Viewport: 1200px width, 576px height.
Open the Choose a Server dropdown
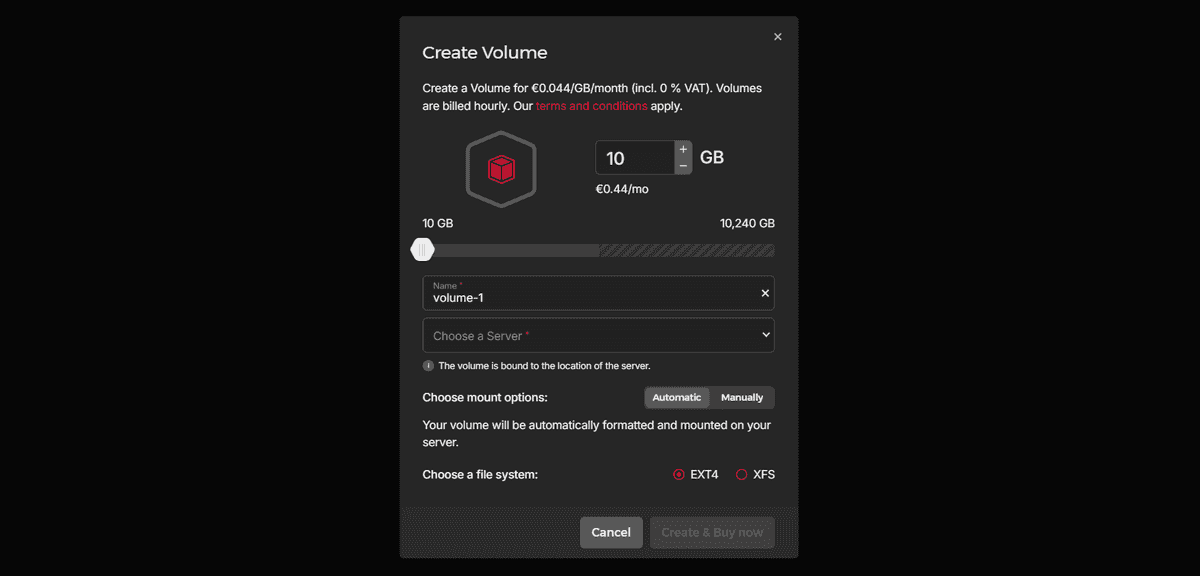coord(598,335)
